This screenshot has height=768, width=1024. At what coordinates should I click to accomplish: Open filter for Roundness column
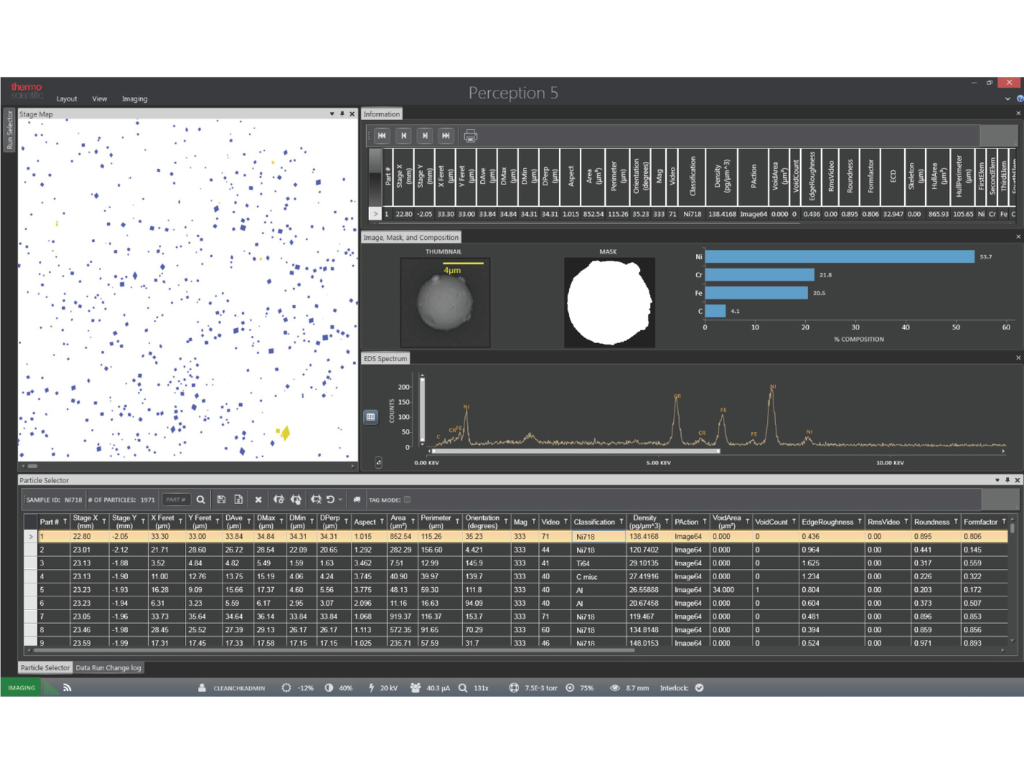point(955,522)
